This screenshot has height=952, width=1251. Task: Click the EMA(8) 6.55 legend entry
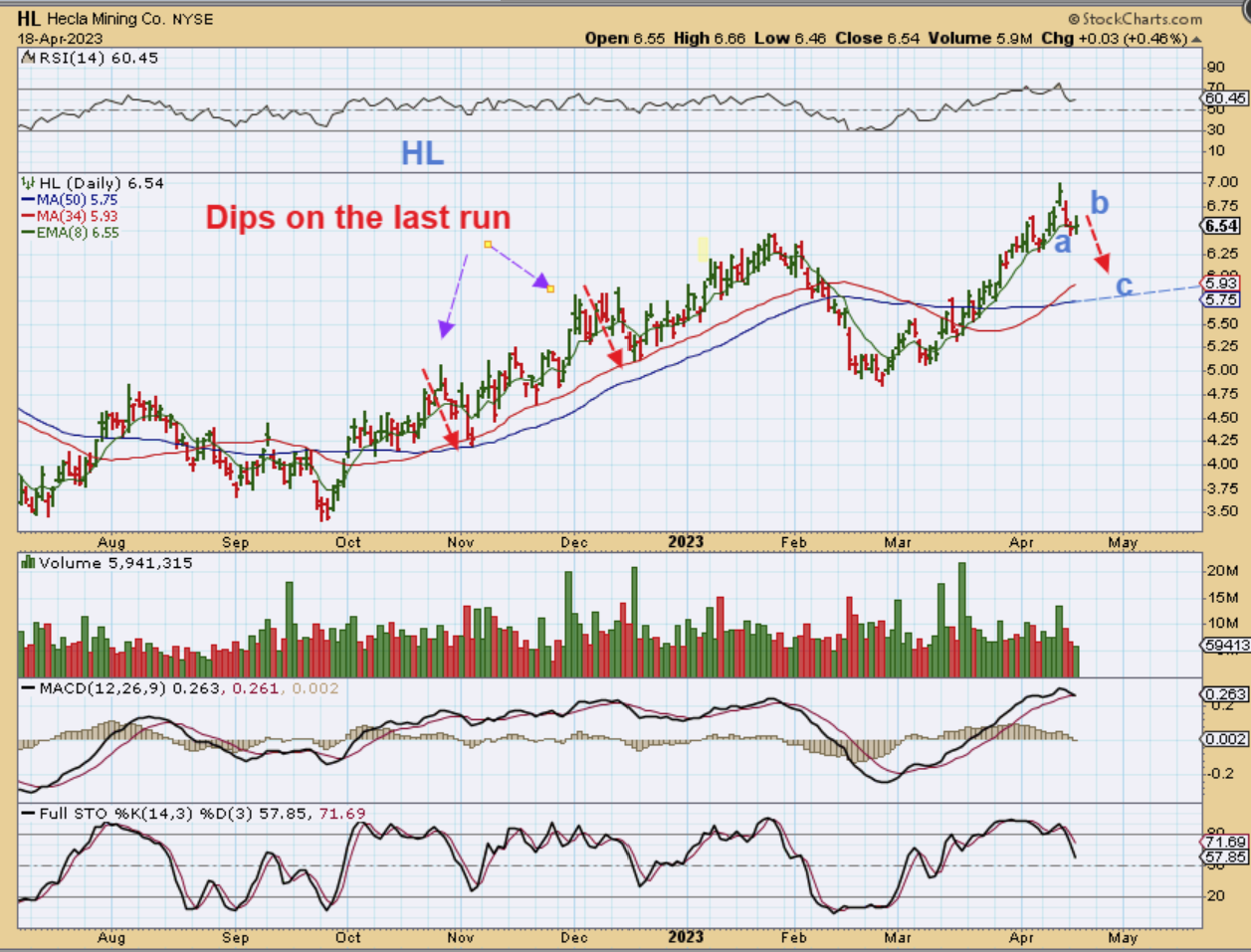(69, 232)
